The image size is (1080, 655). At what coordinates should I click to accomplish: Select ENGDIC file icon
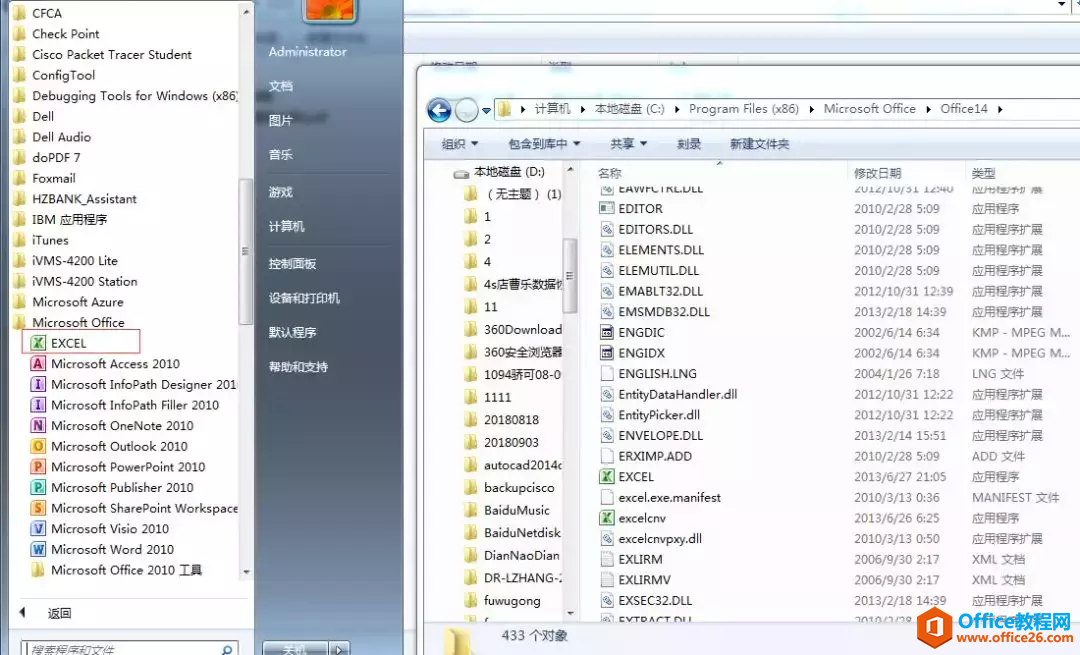[607, 332]
